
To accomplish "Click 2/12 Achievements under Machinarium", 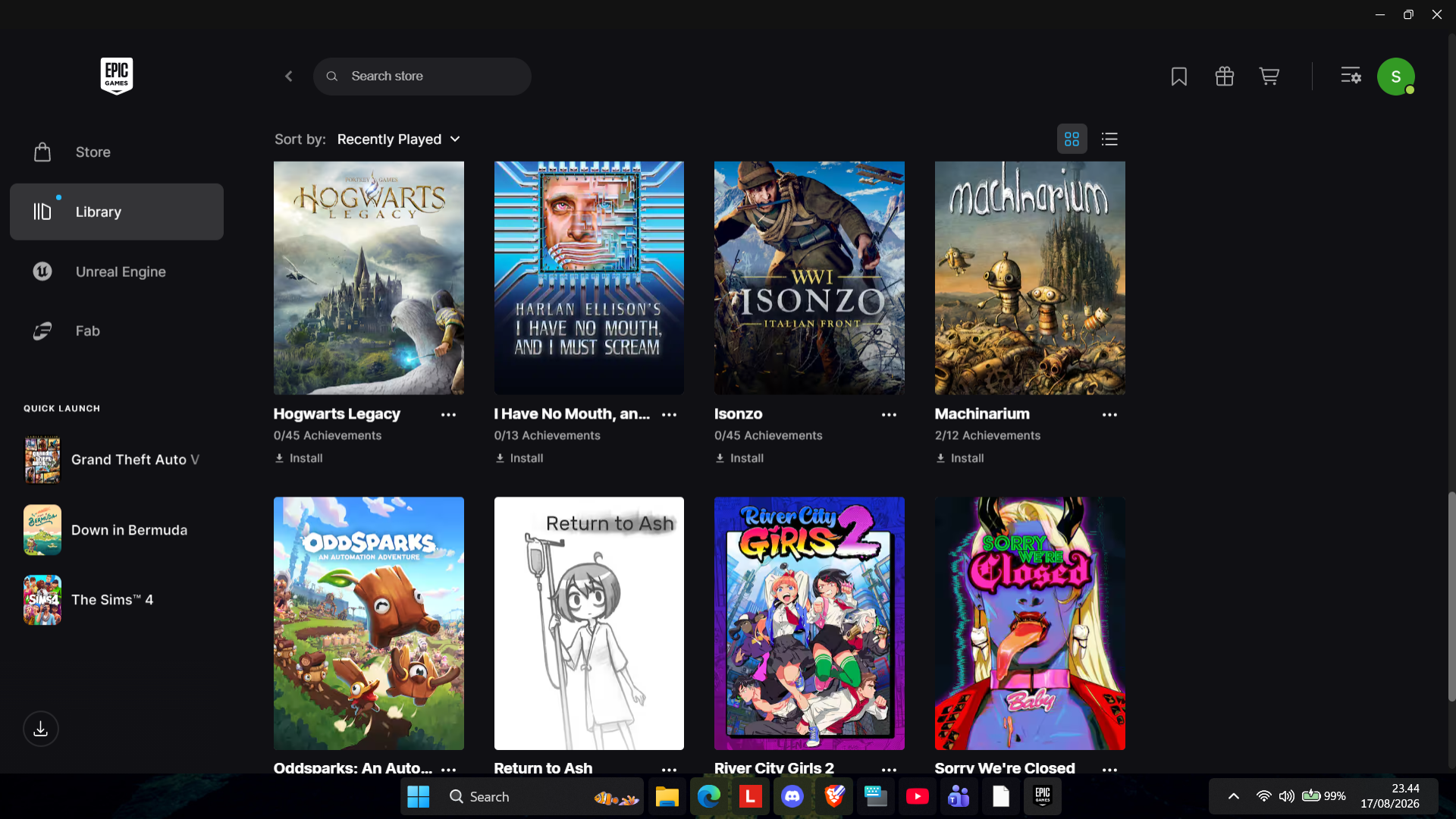I will tap(987, 436).
